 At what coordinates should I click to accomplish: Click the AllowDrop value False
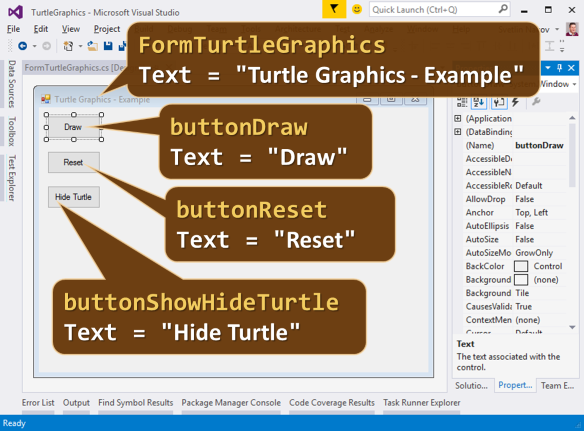pos(525,199)
